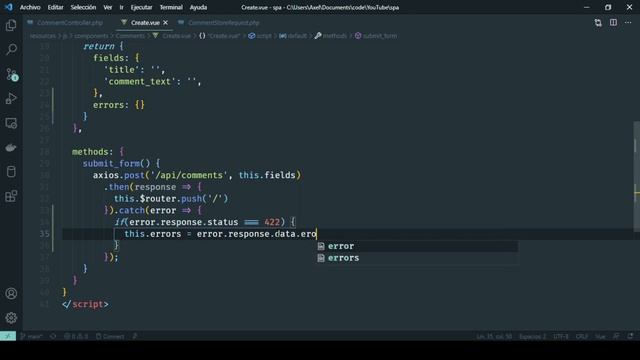The height and width of the screenshot is (360, 640).
Task: Click the remote window indicator in status bar
Action: (8, 336)
